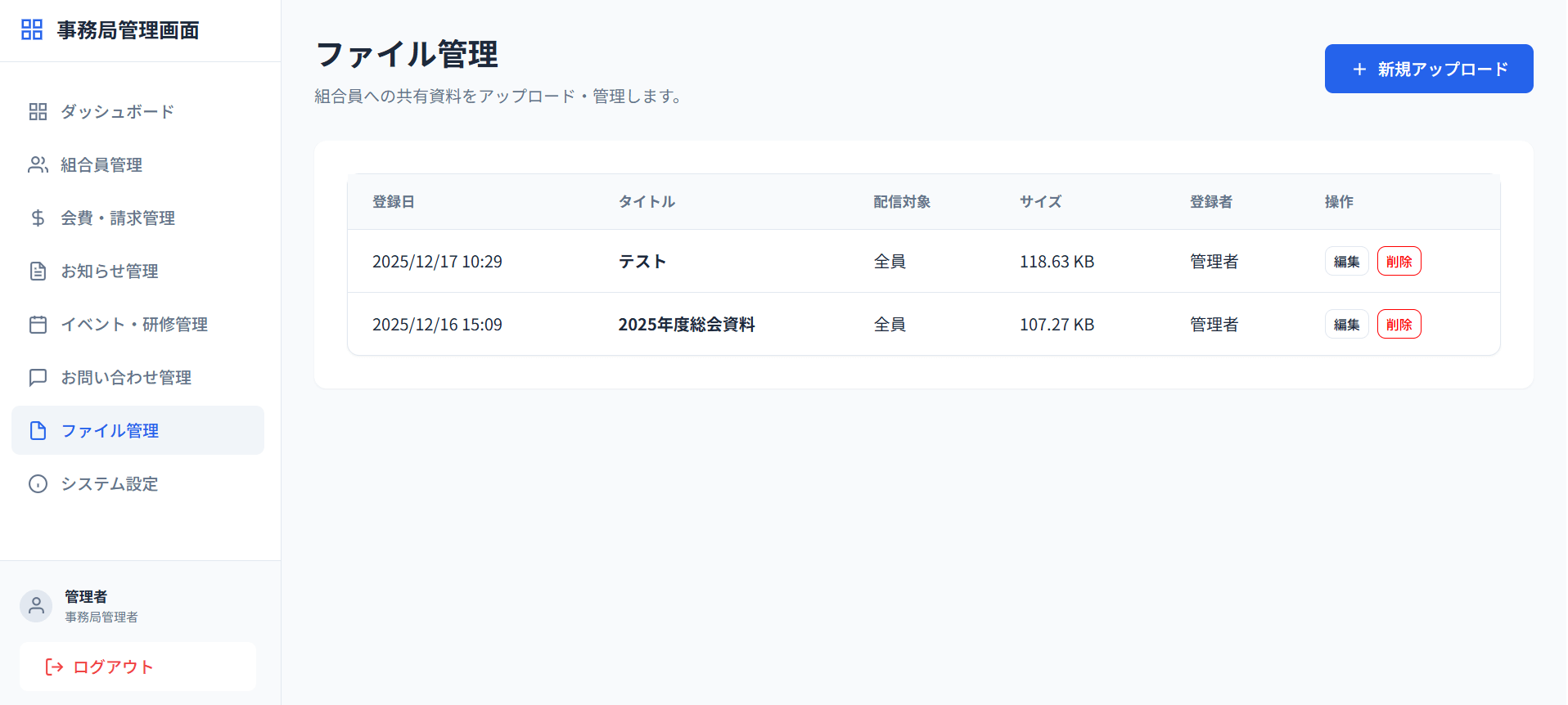1568x705 pixels.
Task: Edit the 2025年度総会資料 file
Action: pyautogui.click(x=1346, y=325)
